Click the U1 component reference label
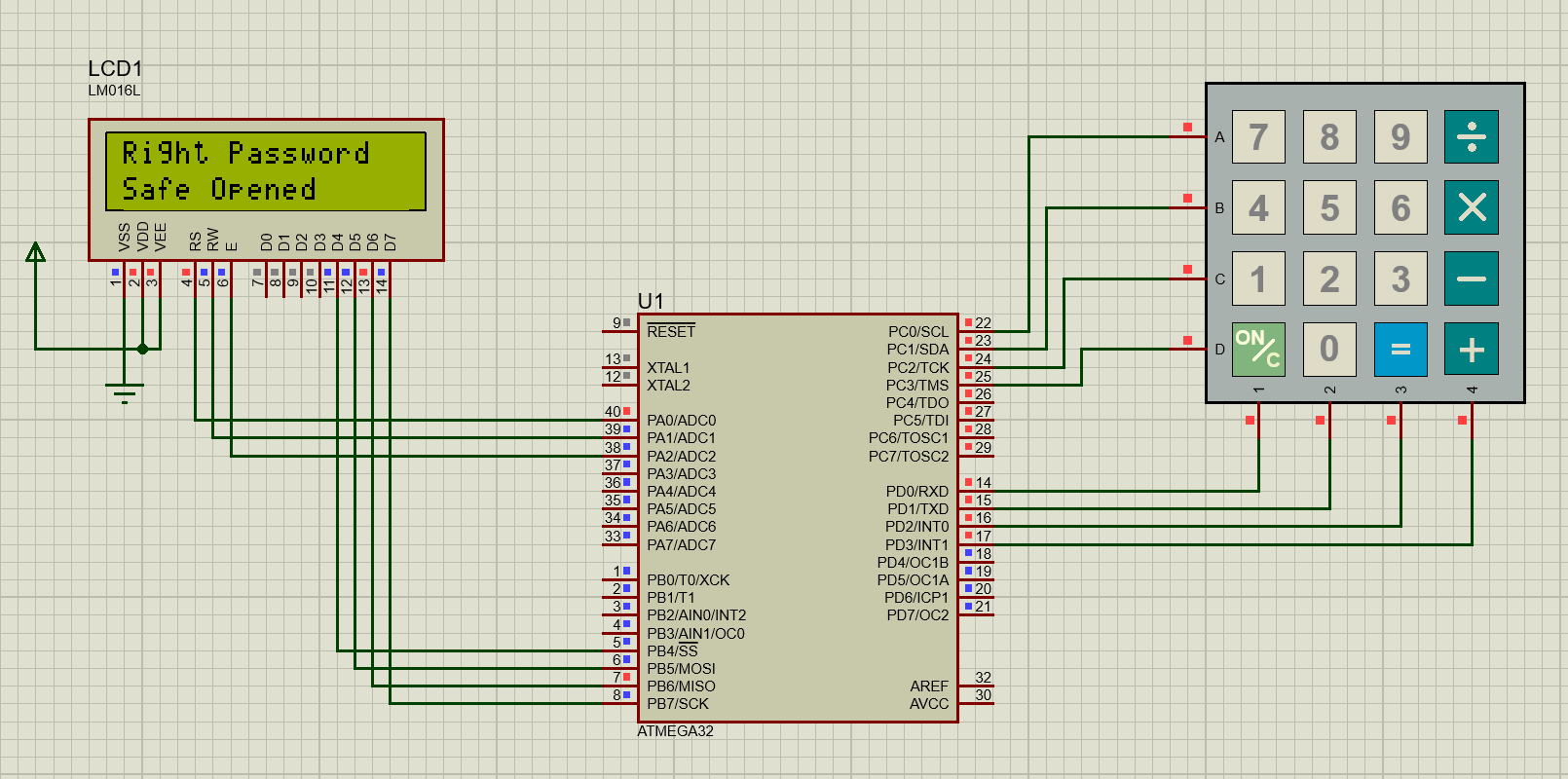 (651, 301)
